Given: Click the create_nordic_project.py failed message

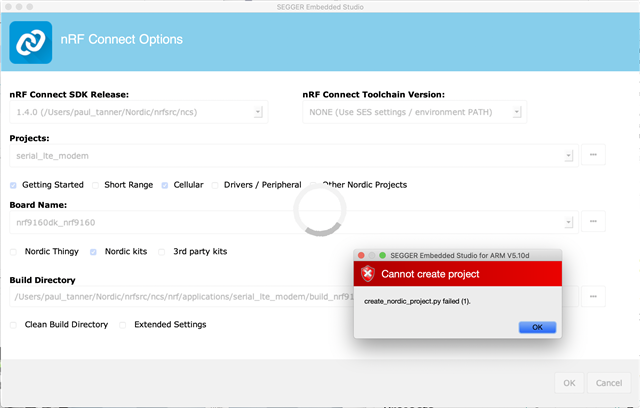Looking at the screenshot, I should coord(417,302).
